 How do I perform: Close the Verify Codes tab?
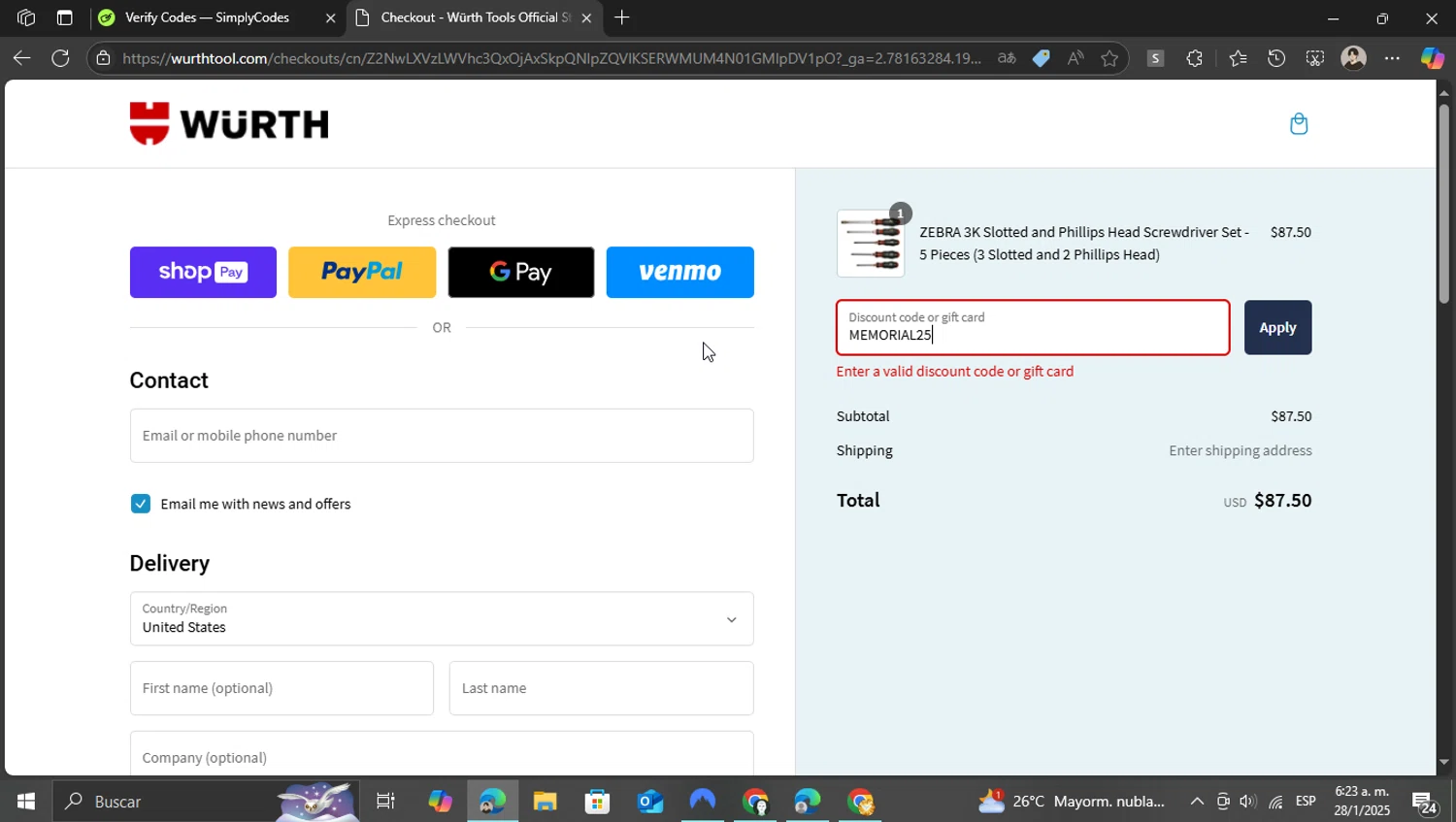pyautogui.click(x=330, y=17)
